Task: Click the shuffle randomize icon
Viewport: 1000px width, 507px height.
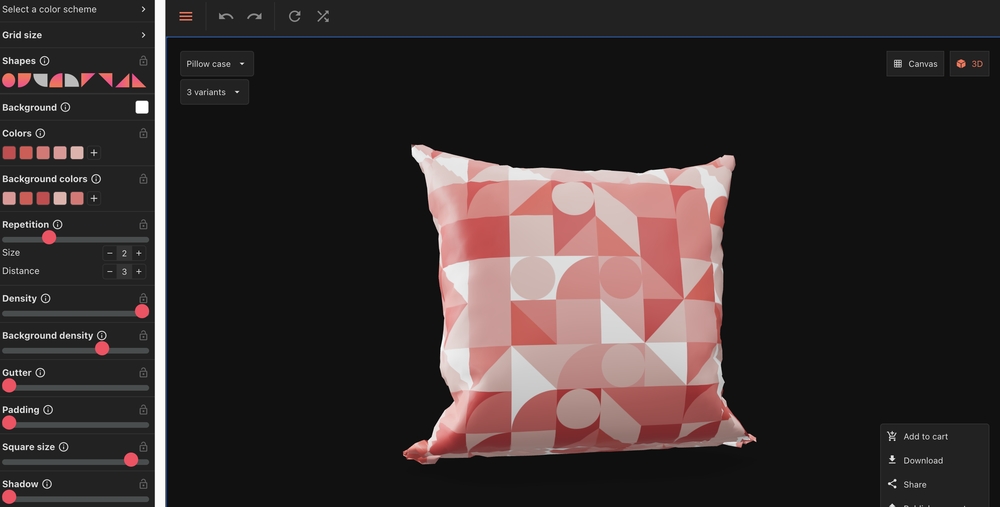Action: (323, 17)
